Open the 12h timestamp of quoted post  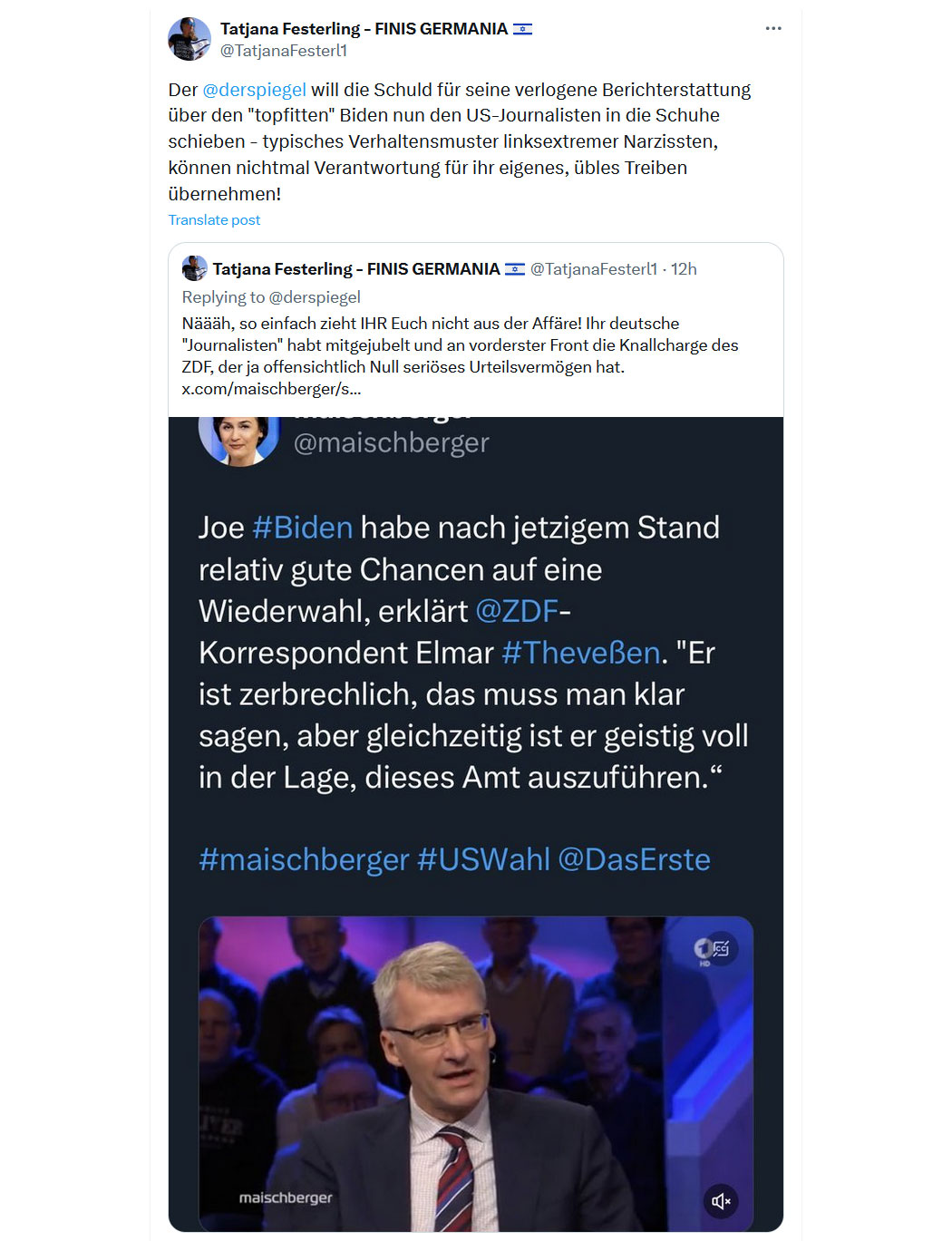(x=684, y=269)
